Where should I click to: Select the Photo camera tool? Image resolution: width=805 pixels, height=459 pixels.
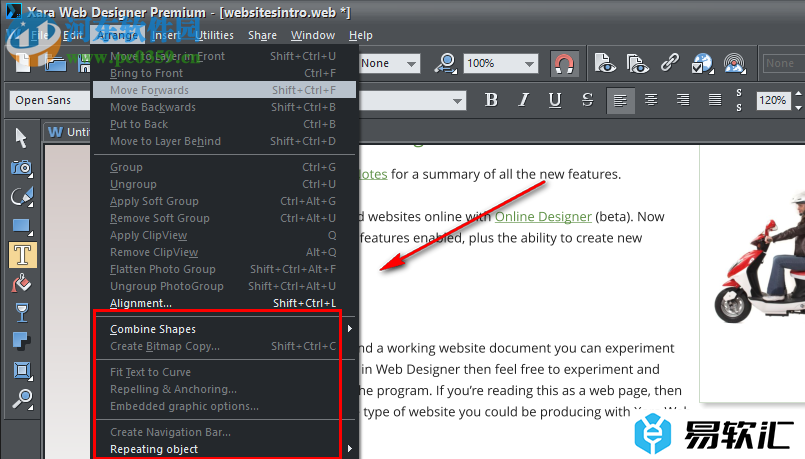point(22,167)
